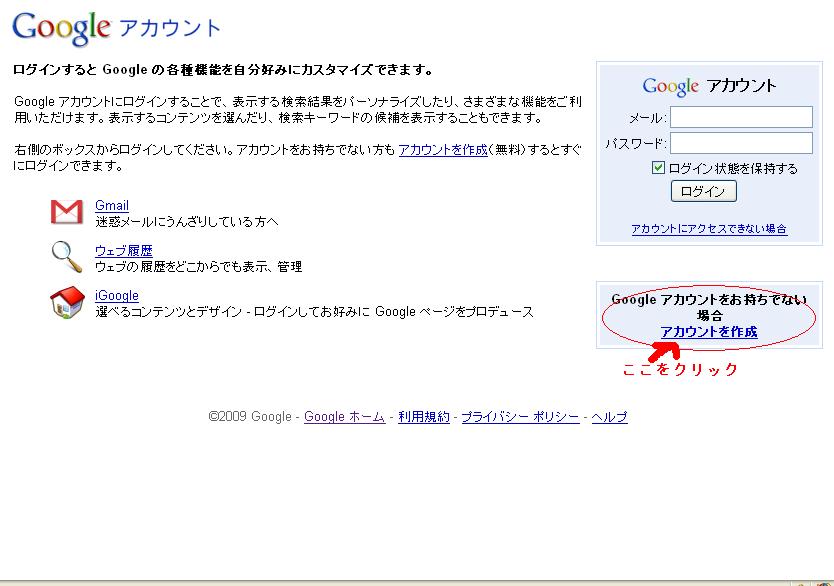Click the ログイン button
834x586 pixels.
[704, 191]
